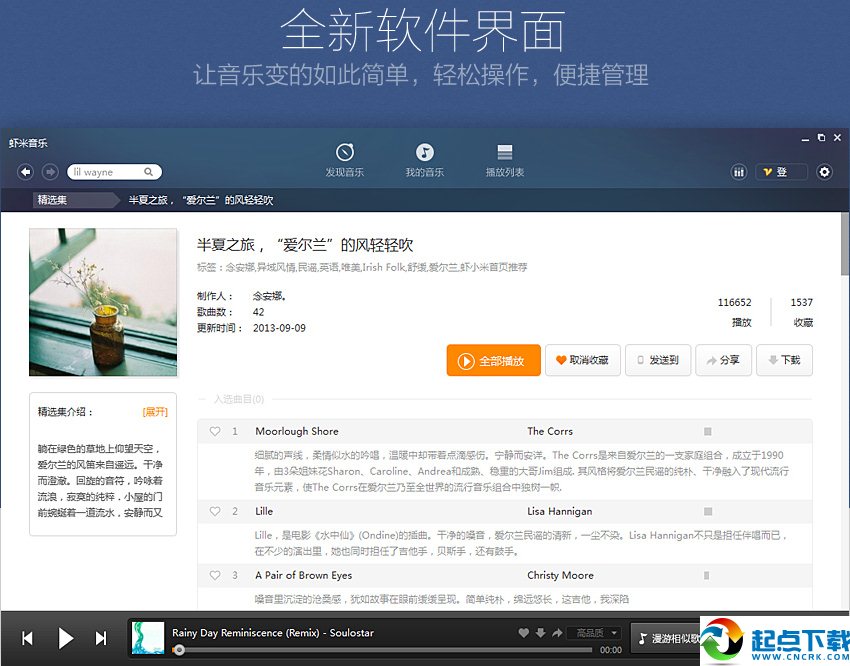This screenshot has height=666, width=850.
Task: Open the 登 login dropdown
Action: [780, 172]
